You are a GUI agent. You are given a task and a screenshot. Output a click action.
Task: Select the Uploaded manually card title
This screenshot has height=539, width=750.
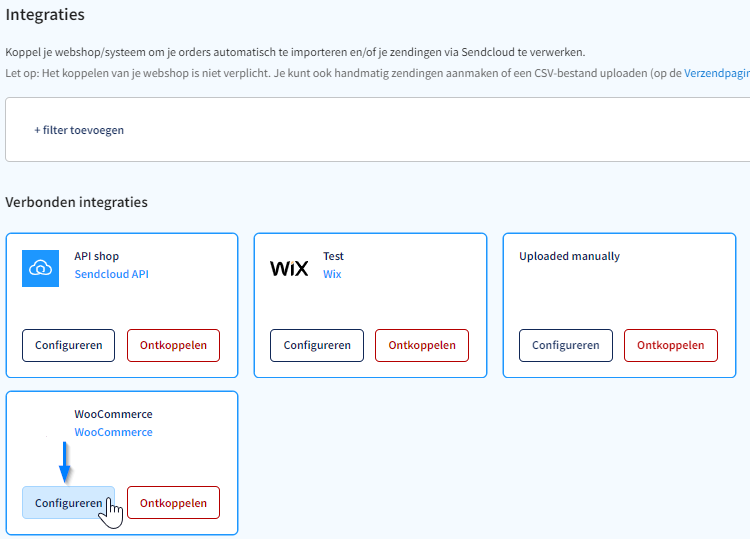(x=570, y=256)
